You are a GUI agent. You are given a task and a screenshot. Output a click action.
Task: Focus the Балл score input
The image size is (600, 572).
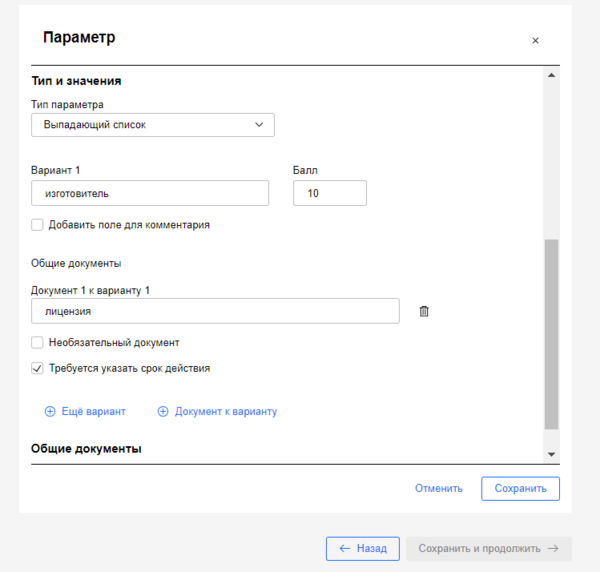329,193
